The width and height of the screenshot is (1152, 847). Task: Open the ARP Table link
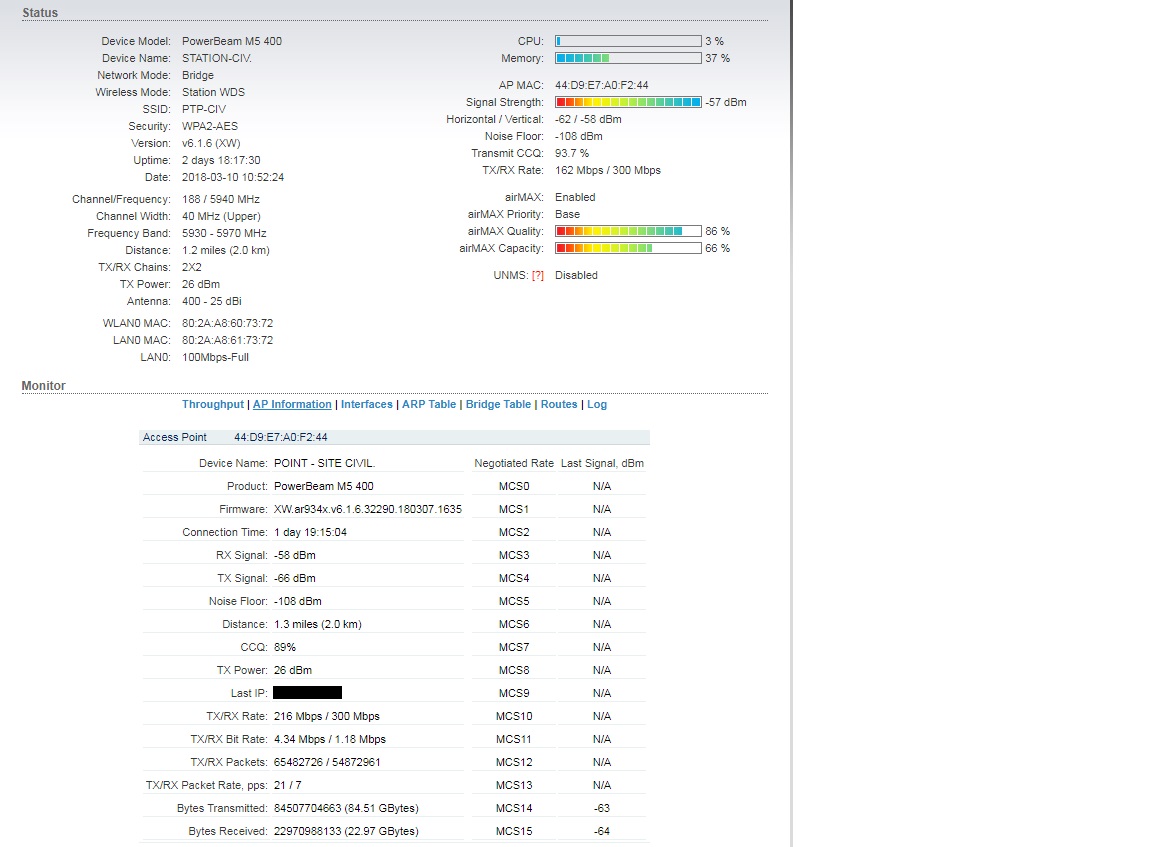point(428,404)
